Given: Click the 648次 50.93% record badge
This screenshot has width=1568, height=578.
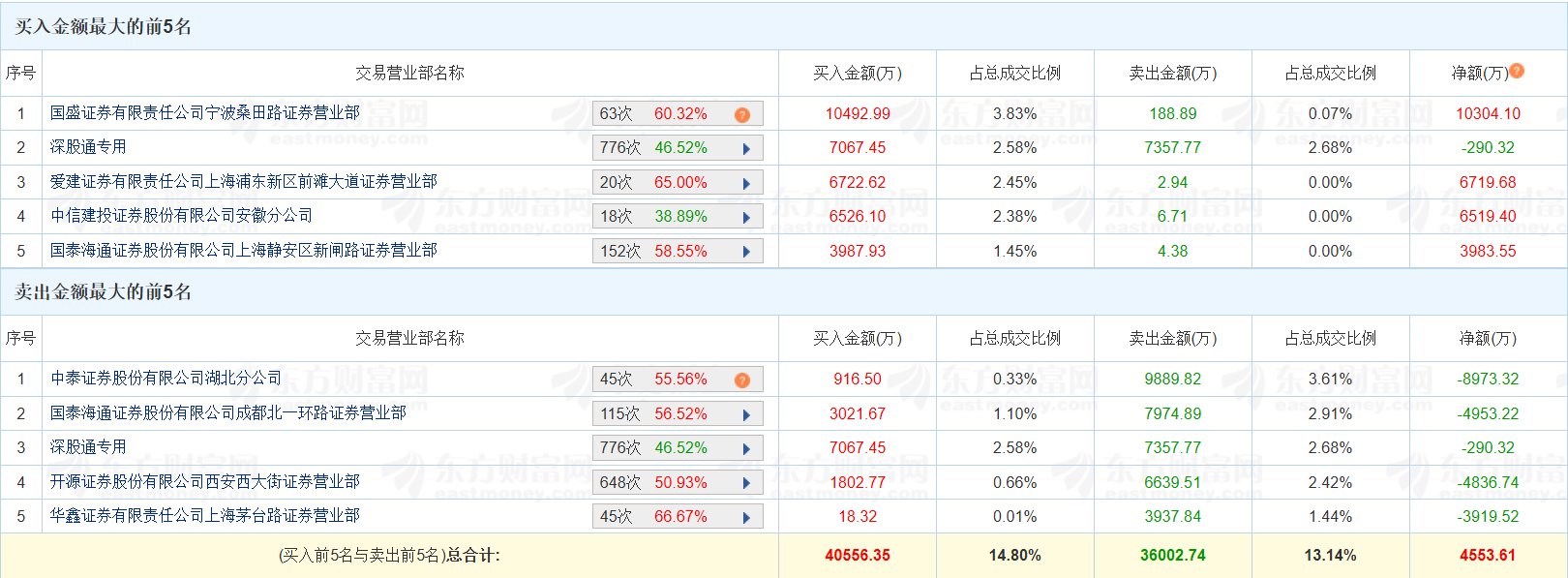Looking at the screenshot, I should (x=653, y=483).
